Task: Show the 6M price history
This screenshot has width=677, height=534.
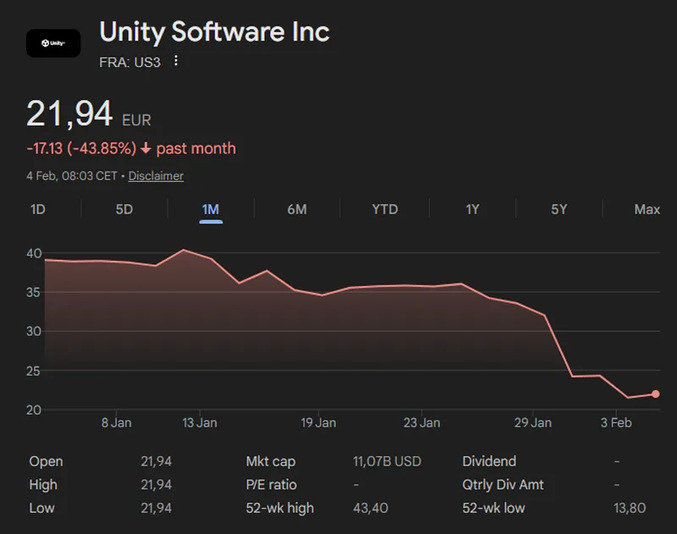Action: tap(297, 209)
